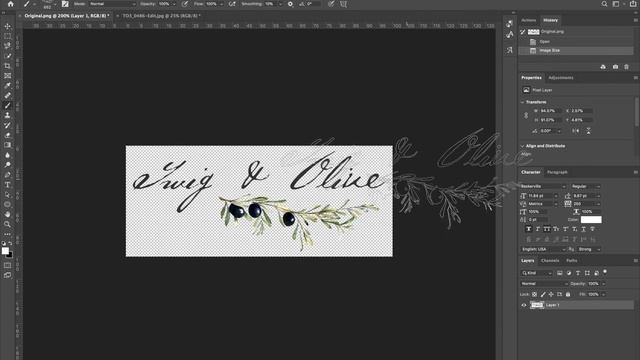The width and height of the screenshot is (640, 360).
Task: Open the layer Kind filter dropdown
Action: tap(537, 273)
